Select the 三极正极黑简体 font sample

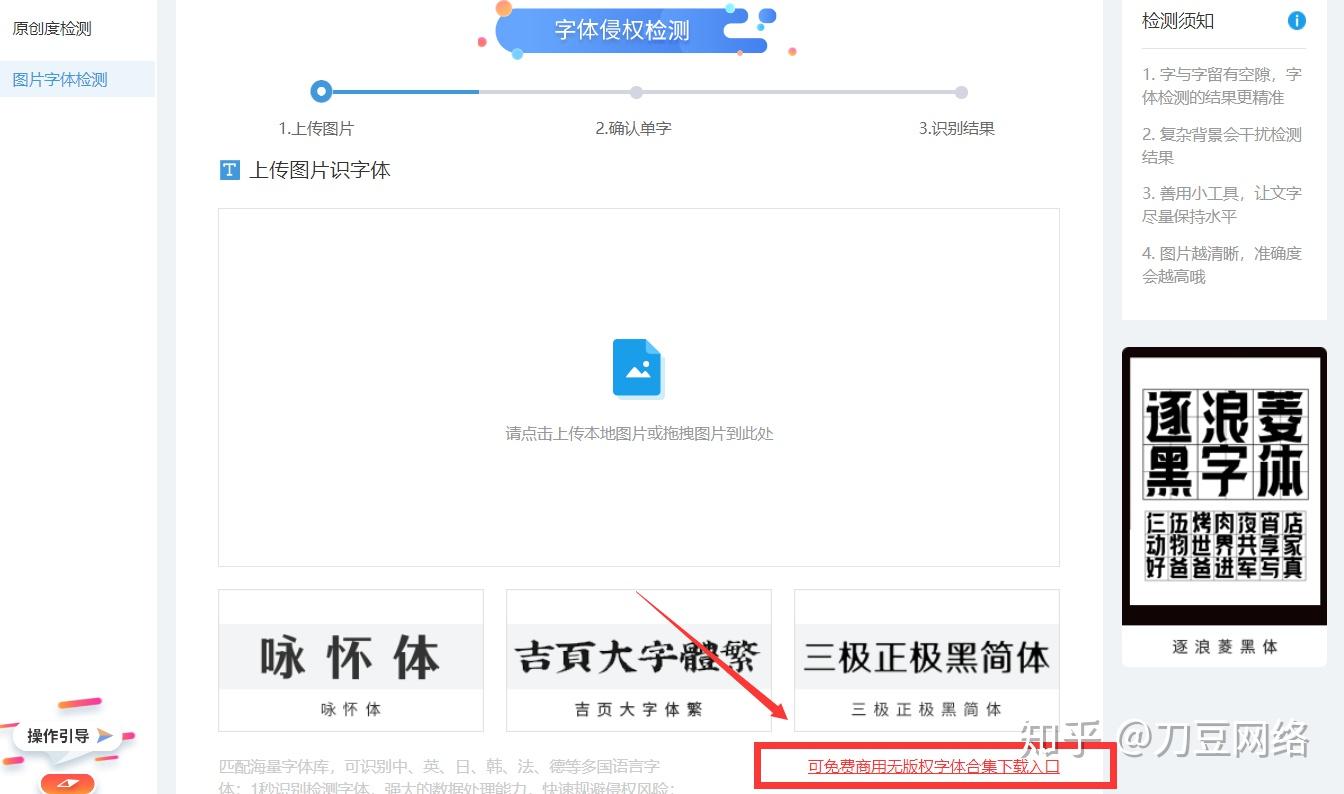tap(926, 660)
